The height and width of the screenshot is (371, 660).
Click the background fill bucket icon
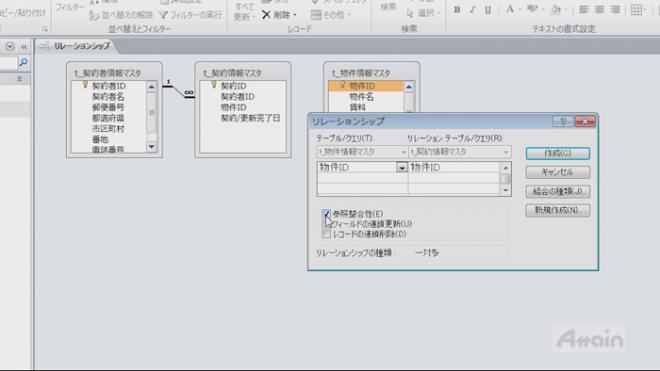coord(556,9)
